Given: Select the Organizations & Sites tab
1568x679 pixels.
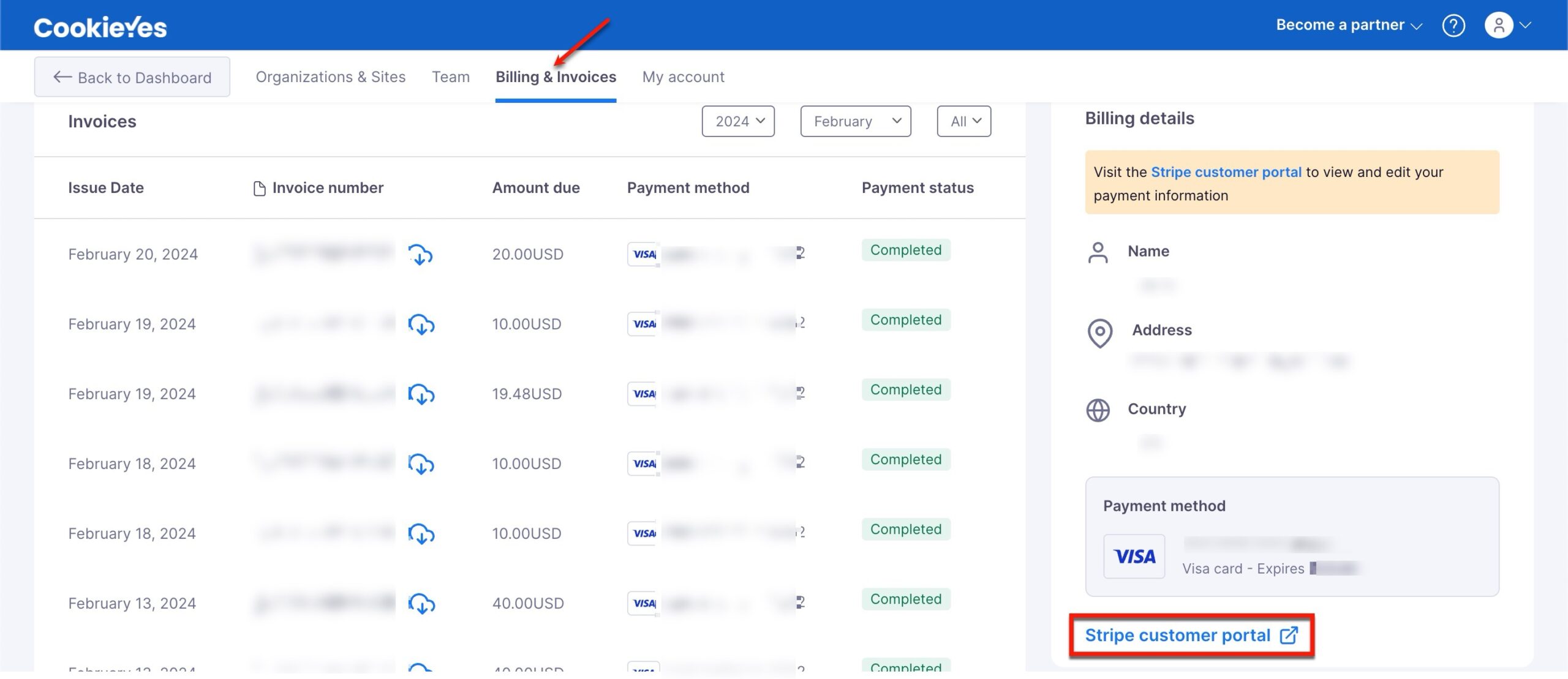Looking at the screenshot, I should click(x=330, y=76).
